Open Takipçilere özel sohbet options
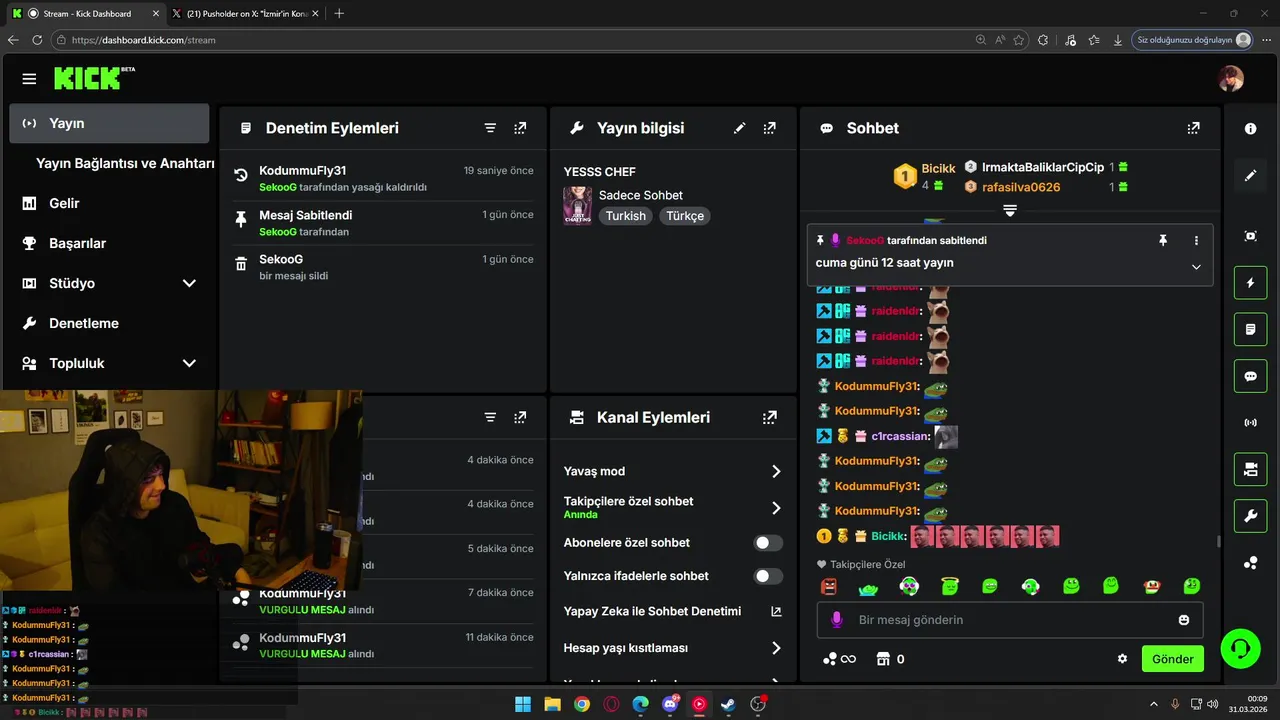 [x=776, y=508]
